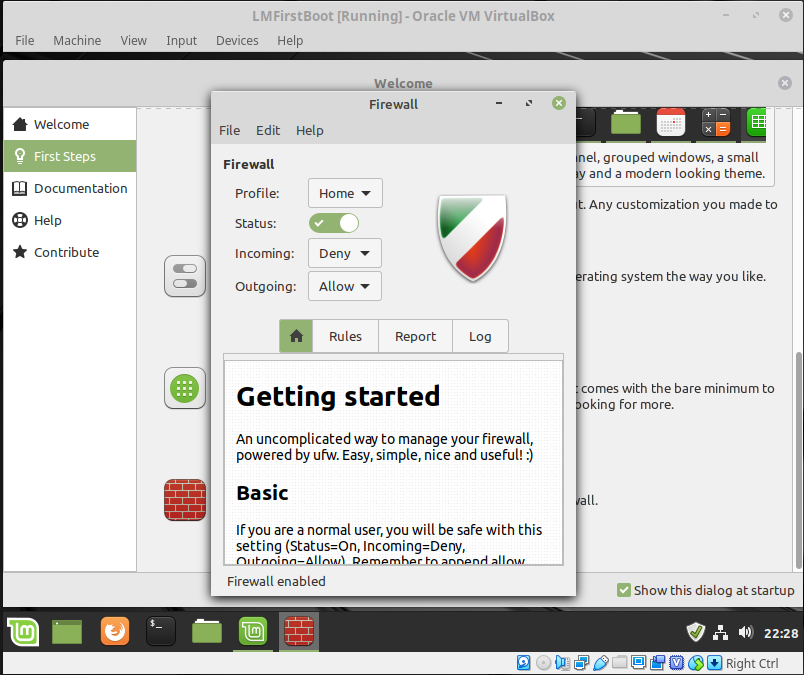Open the green Software Manager grid icon
Image resolution: width=804 pixels, height=675 pixels.
tap(185, 388)
